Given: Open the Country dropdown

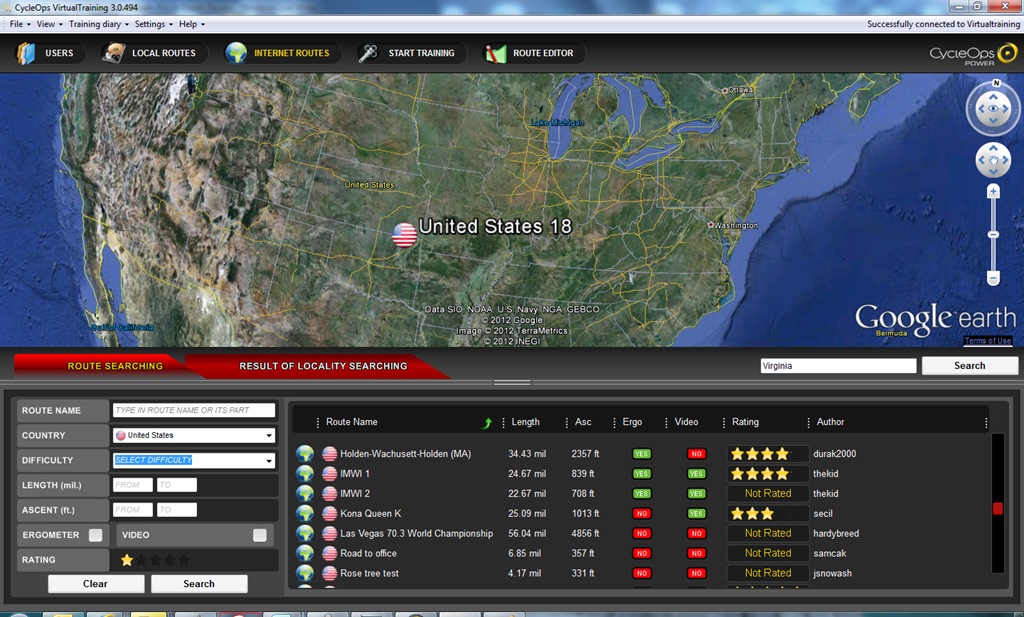Looking at the screenshot, I should tap(194, 435).
